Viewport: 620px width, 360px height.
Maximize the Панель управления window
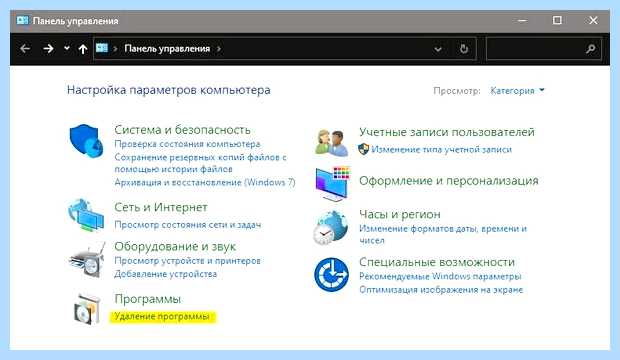pos(557,20)
